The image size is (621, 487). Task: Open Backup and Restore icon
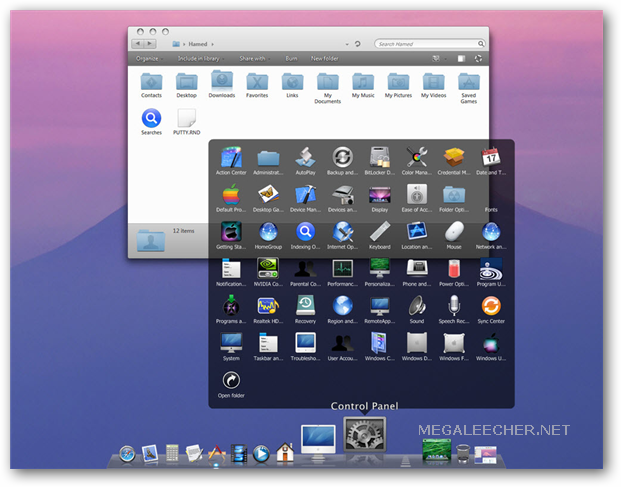point(343,158)
